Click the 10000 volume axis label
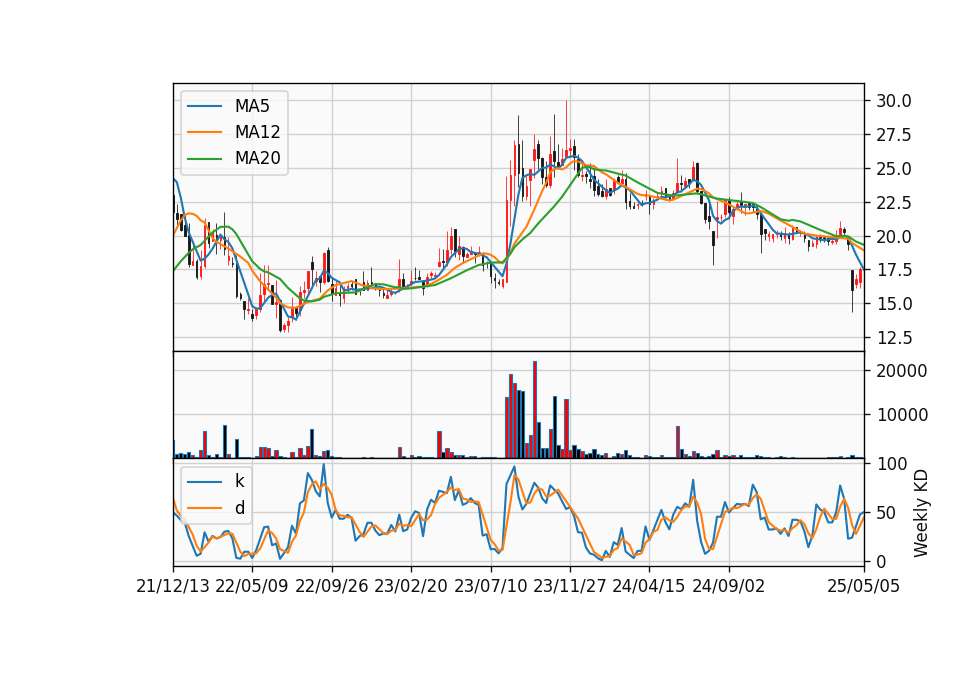This screenshot has height=690, width=960. pyautogui.click(x=902, y=415)
